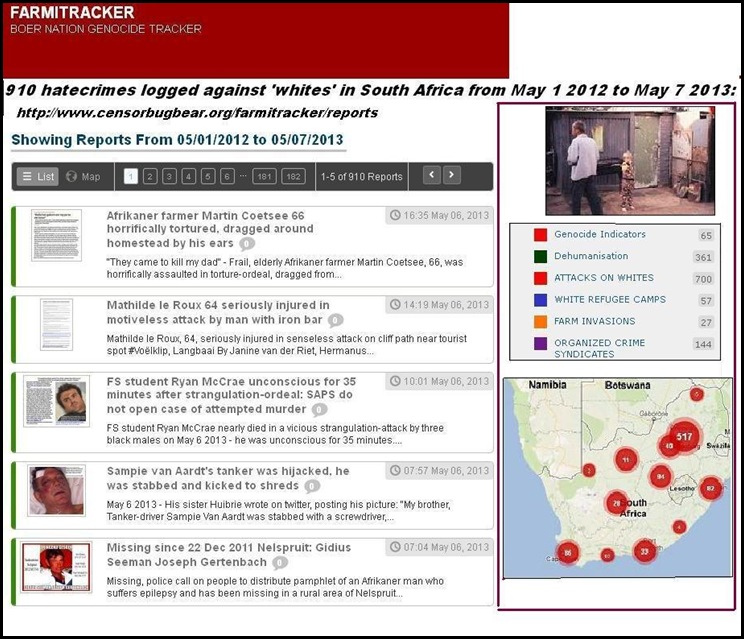Click comment bubble on Martin Coetsee report
The height and width of the screenshot is (639, 744).
point(247,244)
